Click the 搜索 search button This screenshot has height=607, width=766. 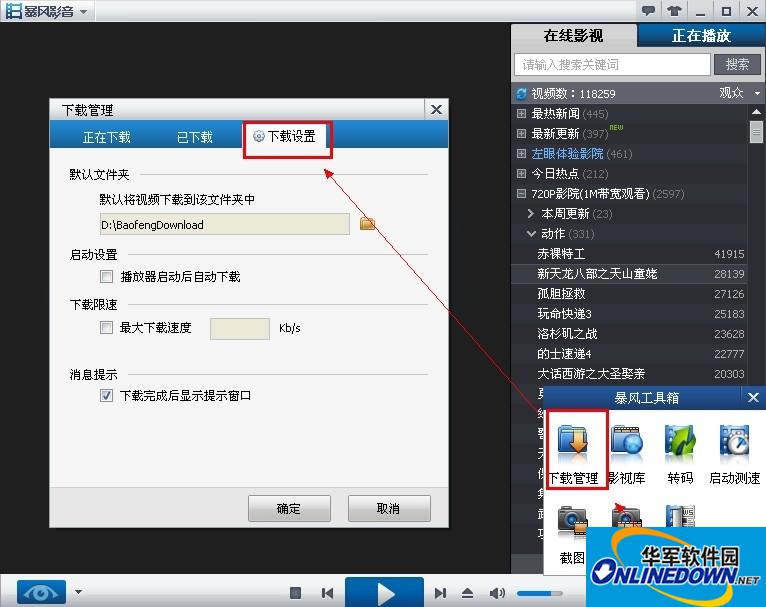(x=737, y=64)
